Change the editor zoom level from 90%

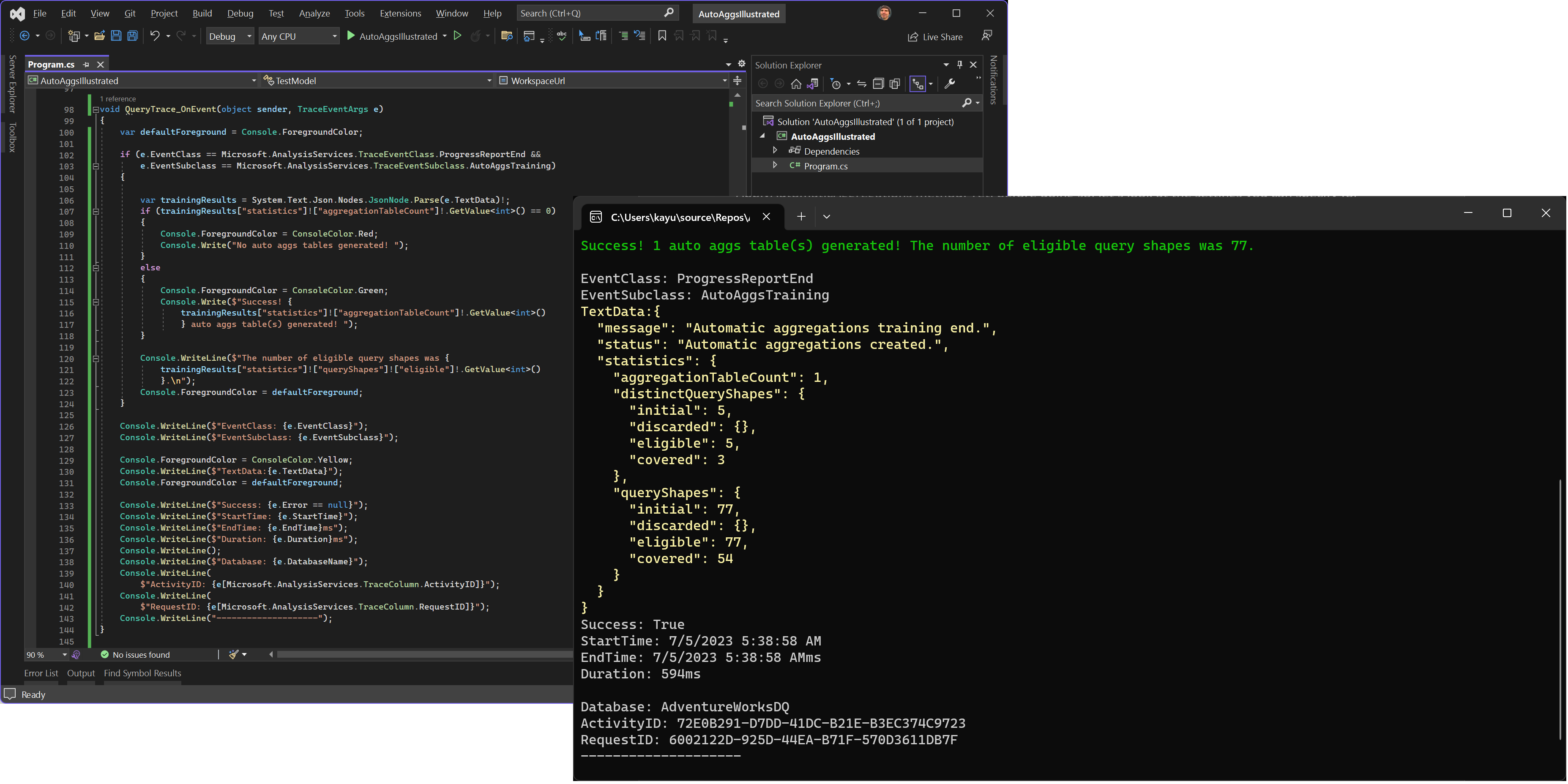click(x=46, y=654)
